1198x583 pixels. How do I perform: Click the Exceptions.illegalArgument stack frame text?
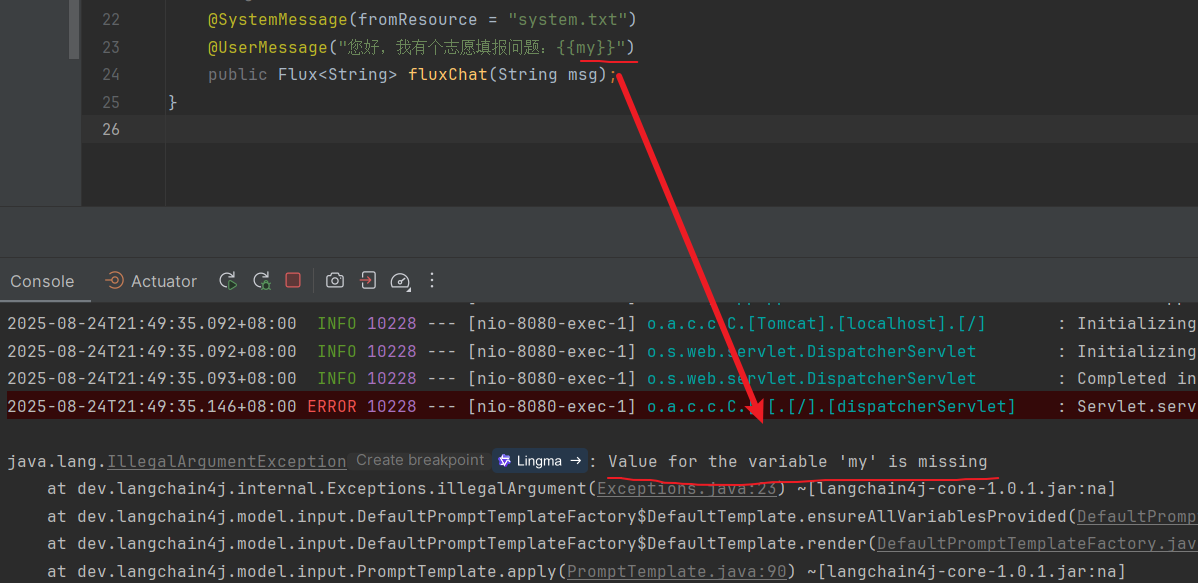[332, 488]
